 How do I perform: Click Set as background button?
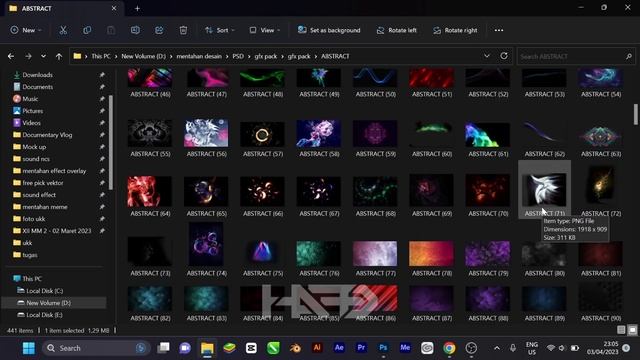point(329,30)
